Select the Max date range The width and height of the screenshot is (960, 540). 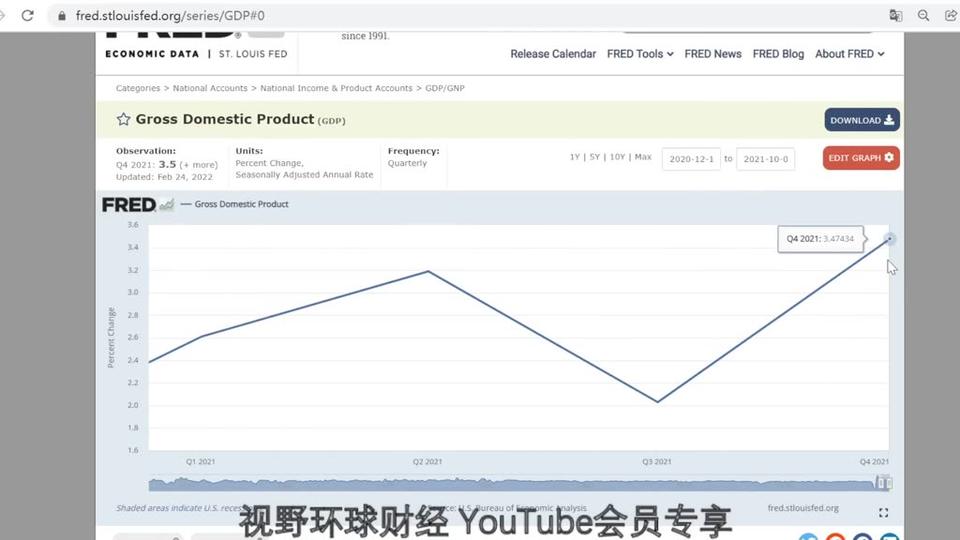tap(643, 157)
